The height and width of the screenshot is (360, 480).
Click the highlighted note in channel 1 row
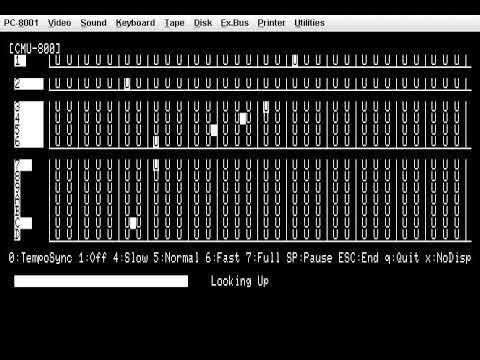(295, 60)
